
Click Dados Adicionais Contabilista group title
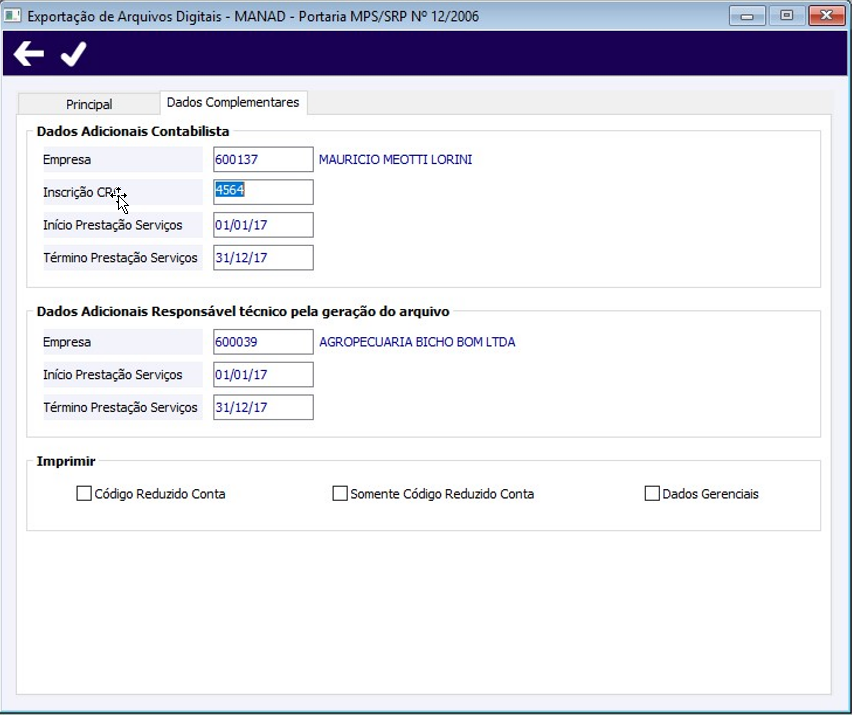click(133, 131)
